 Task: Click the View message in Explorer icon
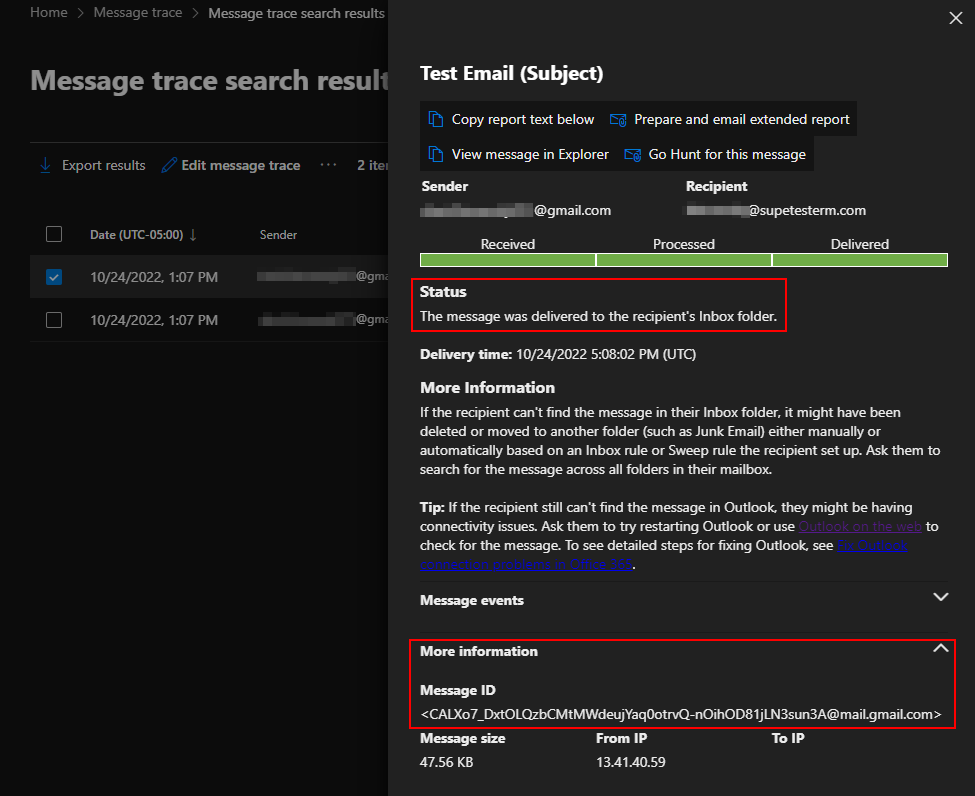(436, 155)
